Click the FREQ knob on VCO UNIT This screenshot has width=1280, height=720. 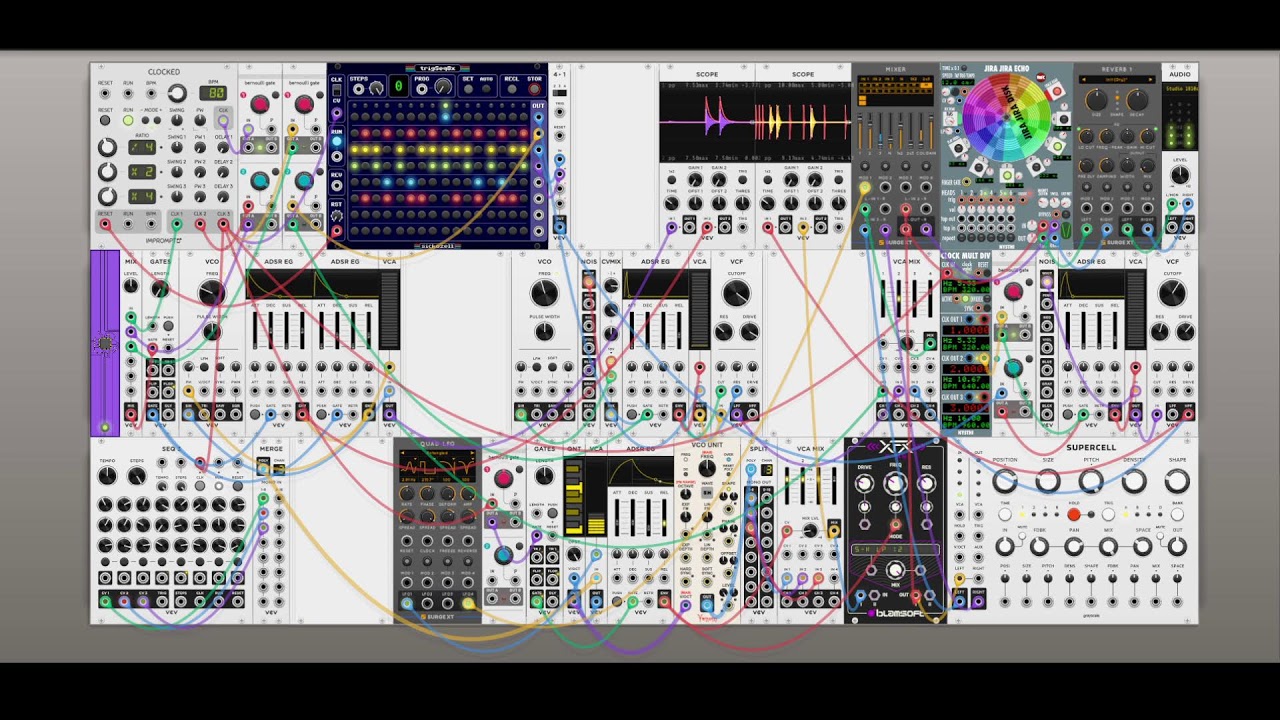tap(706, 468)
